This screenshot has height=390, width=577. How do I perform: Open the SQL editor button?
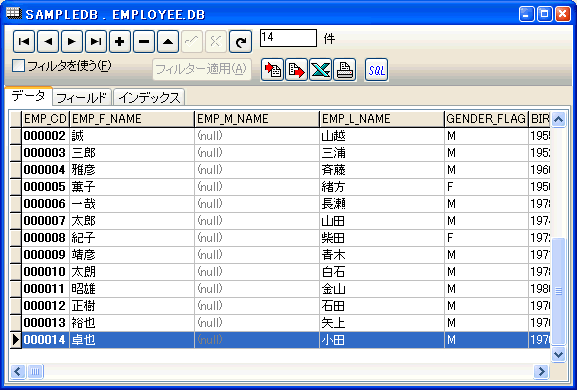coord(376,70)
